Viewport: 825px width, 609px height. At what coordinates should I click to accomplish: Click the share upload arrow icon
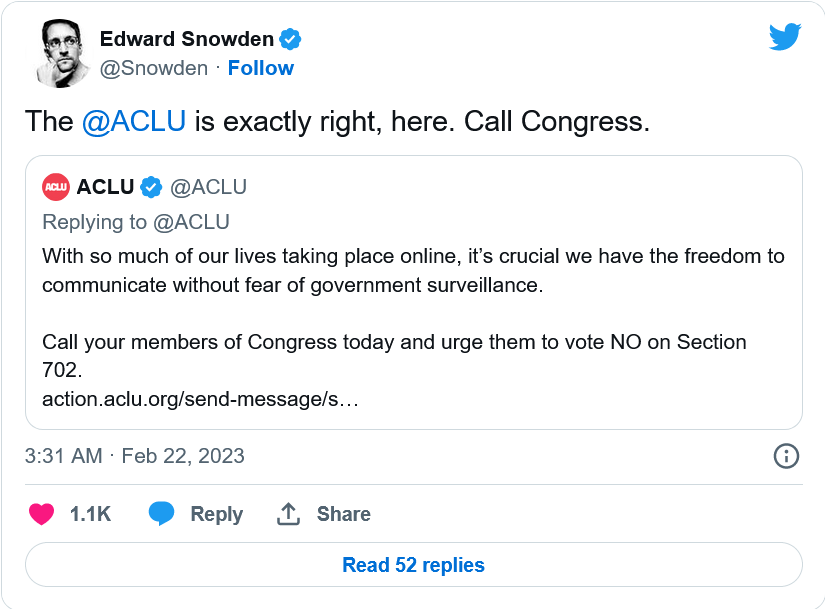pos(288,514)
